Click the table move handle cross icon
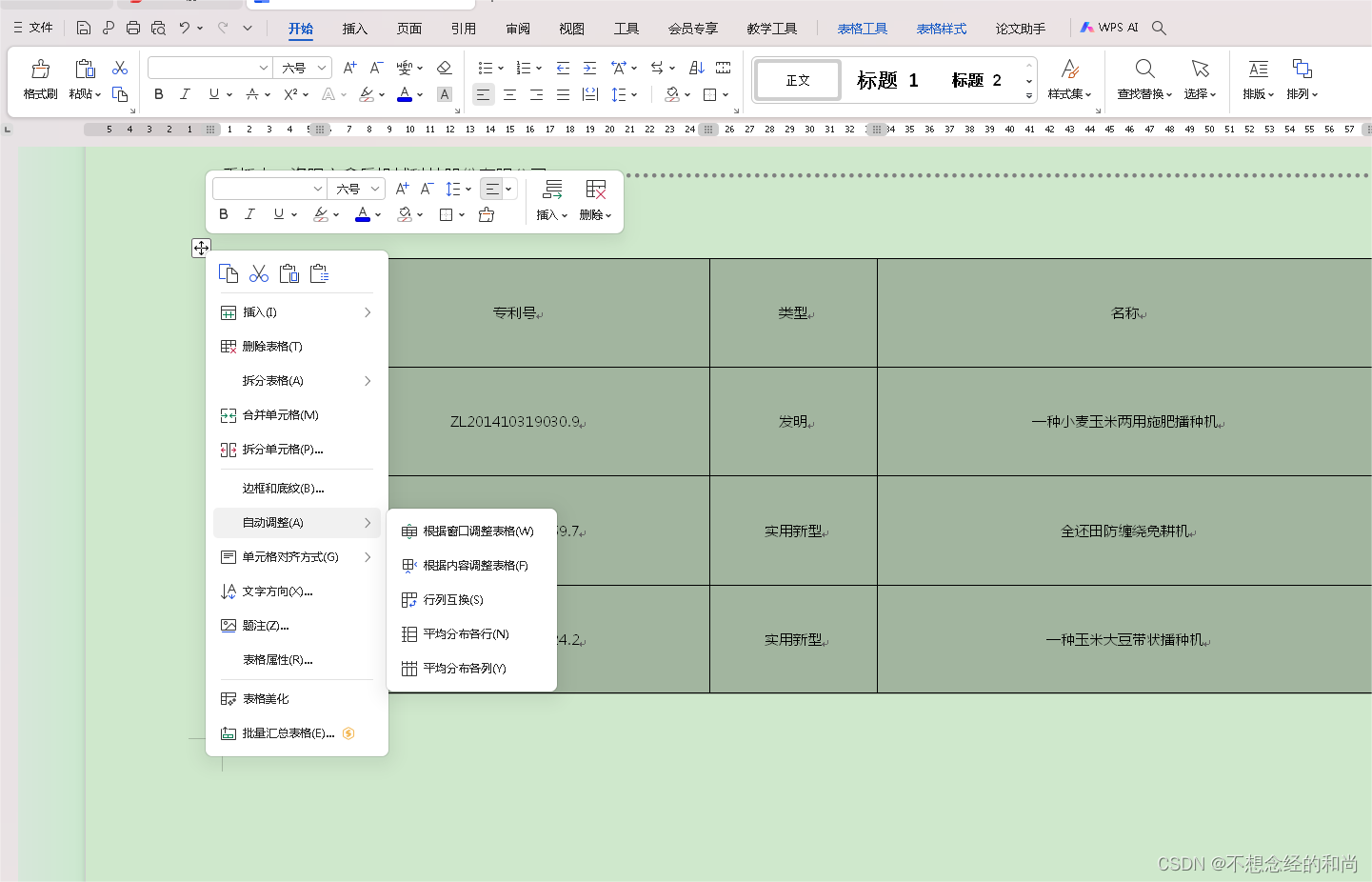The width and height of the screenshot is (1372, 882). coord(201,248)
